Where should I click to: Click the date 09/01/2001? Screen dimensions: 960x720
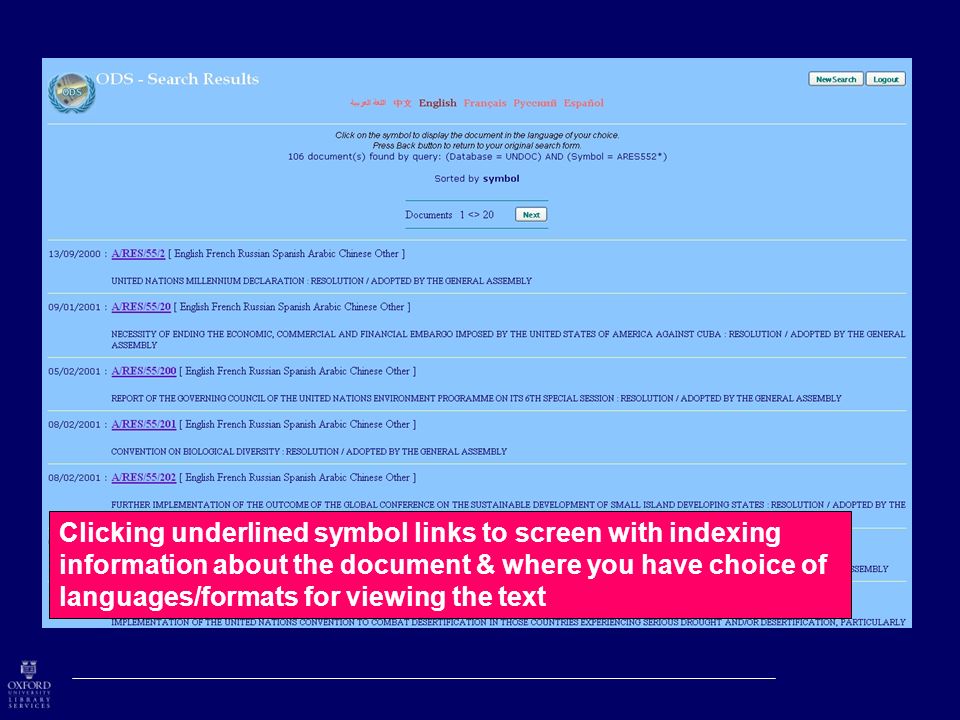[x=74, y=307]
